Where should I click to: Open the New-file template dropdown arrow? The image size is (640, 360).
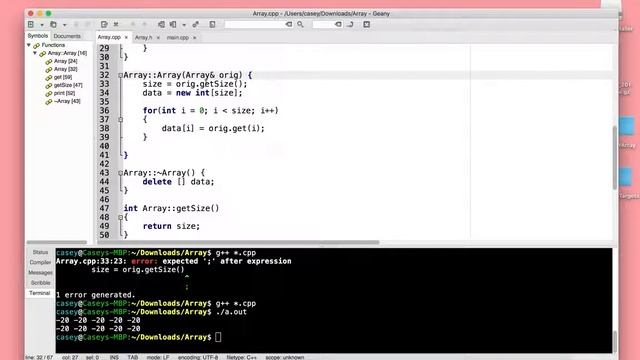click(x=42, y=25)
